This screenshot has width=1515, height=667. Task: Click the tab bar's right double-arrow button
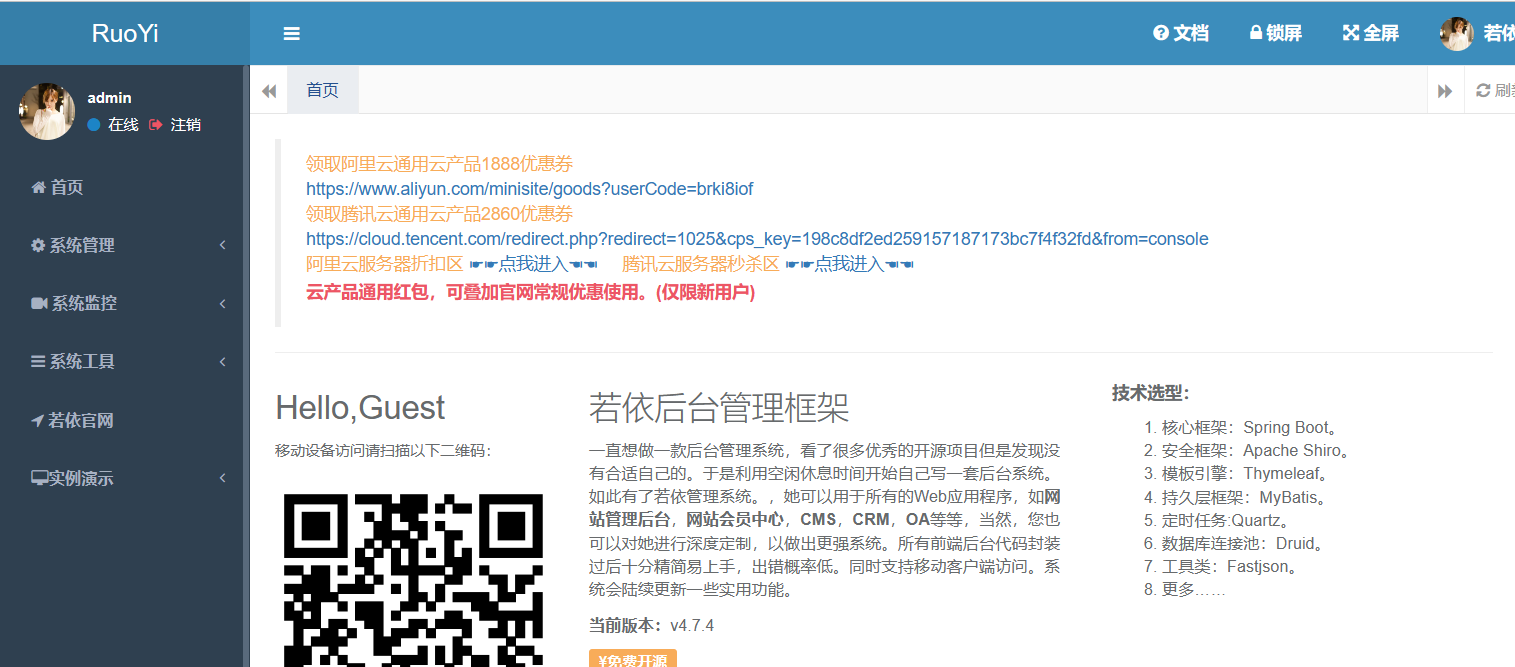coord(1445,91)
